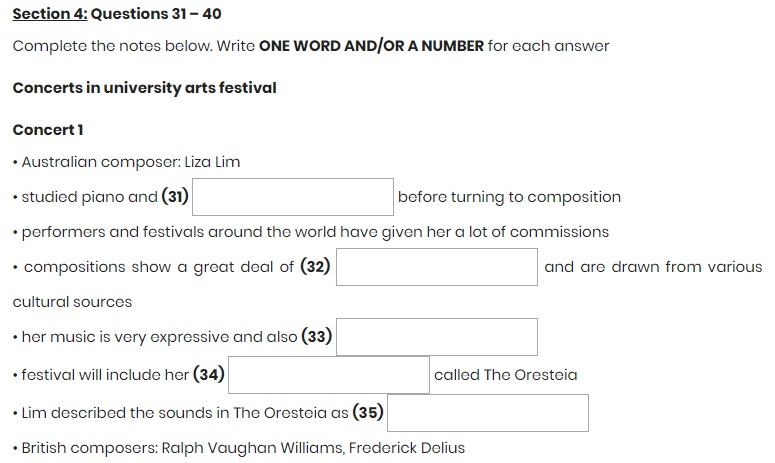Click the "before turning to composition" text
This screenshot has height=463, width=775.
coord(509,197)
